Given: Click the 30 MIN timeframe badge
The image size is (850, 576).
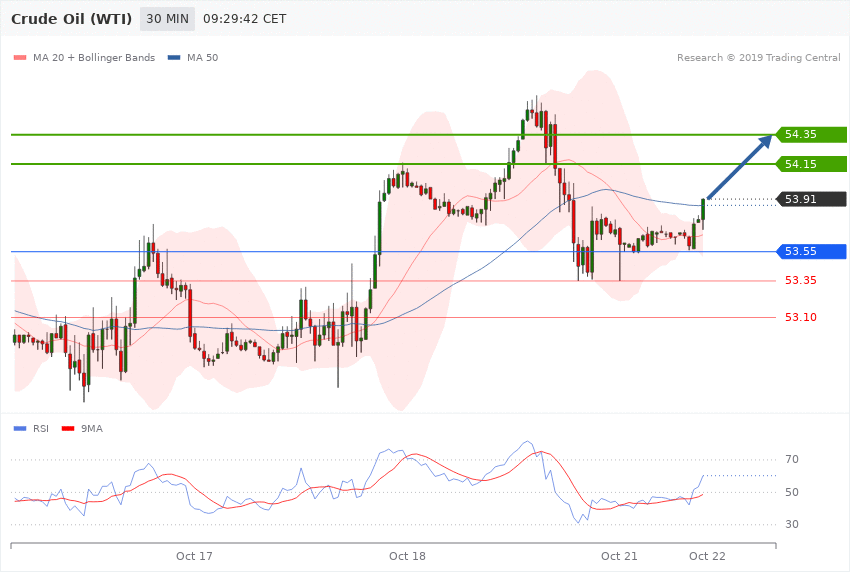Looking at the screenshot, I should tap(168, 19).
